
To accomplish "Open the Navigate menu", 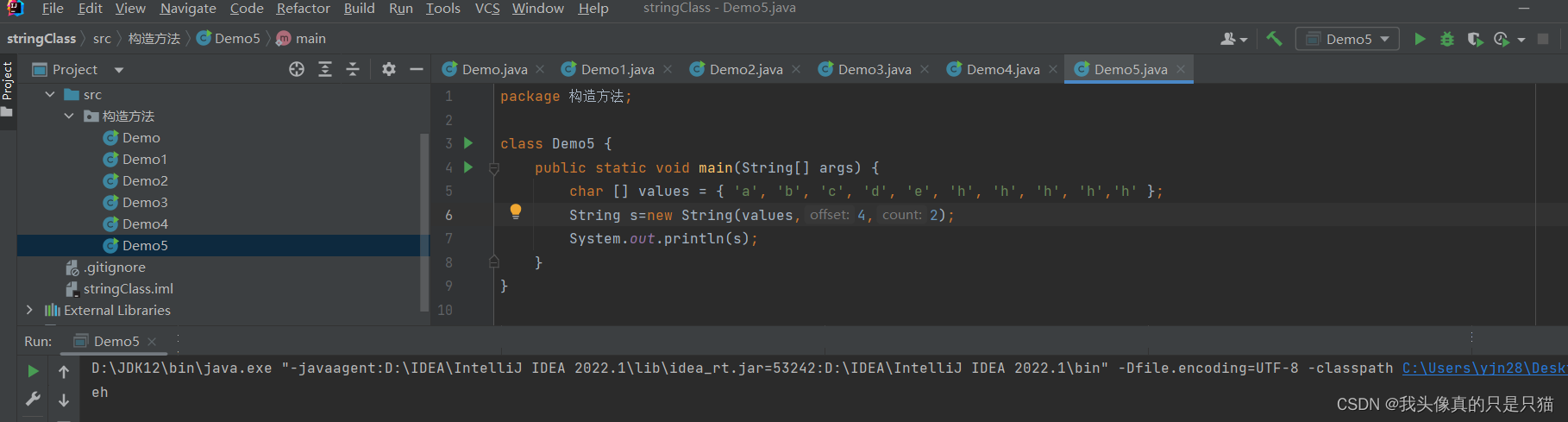I will [188, 9].
